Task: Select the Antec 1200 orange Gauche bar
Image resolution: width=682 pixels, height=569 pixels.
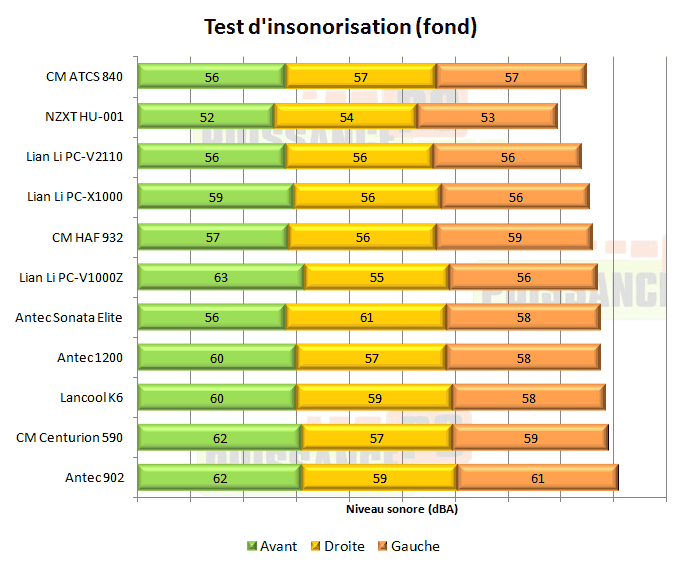Action: click(521, 356)
